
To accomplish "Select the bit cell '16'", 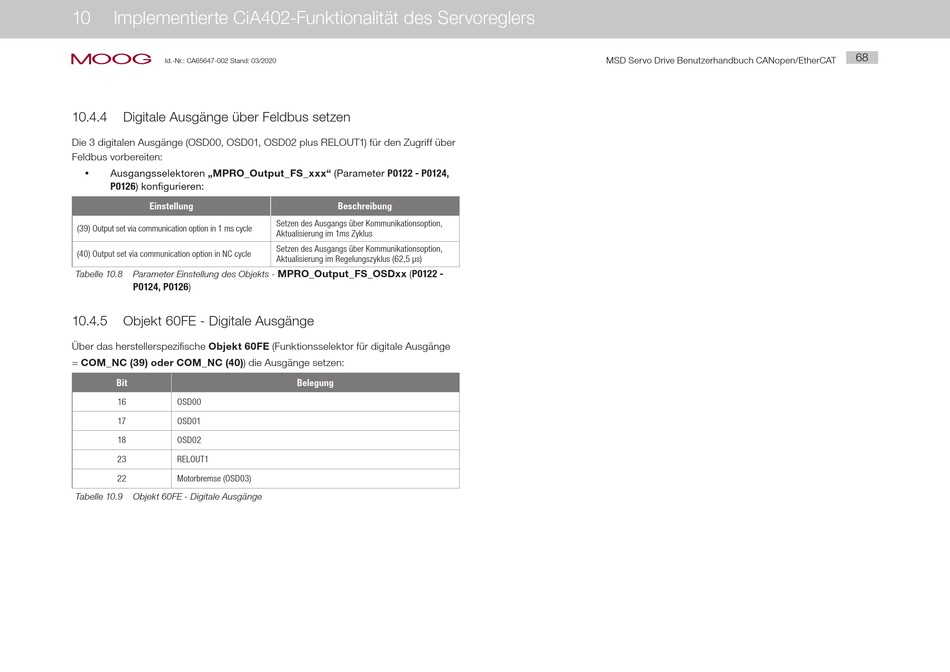I will 122,402.
